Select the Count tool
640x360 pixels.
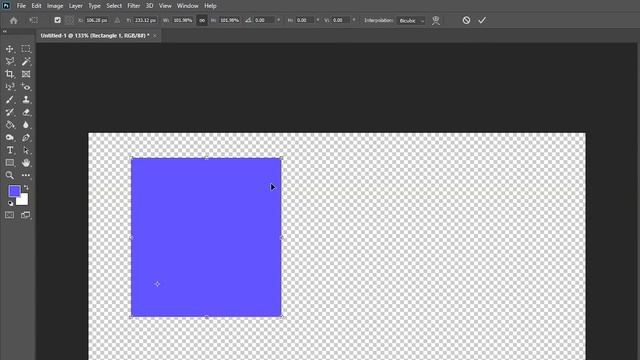10,87
